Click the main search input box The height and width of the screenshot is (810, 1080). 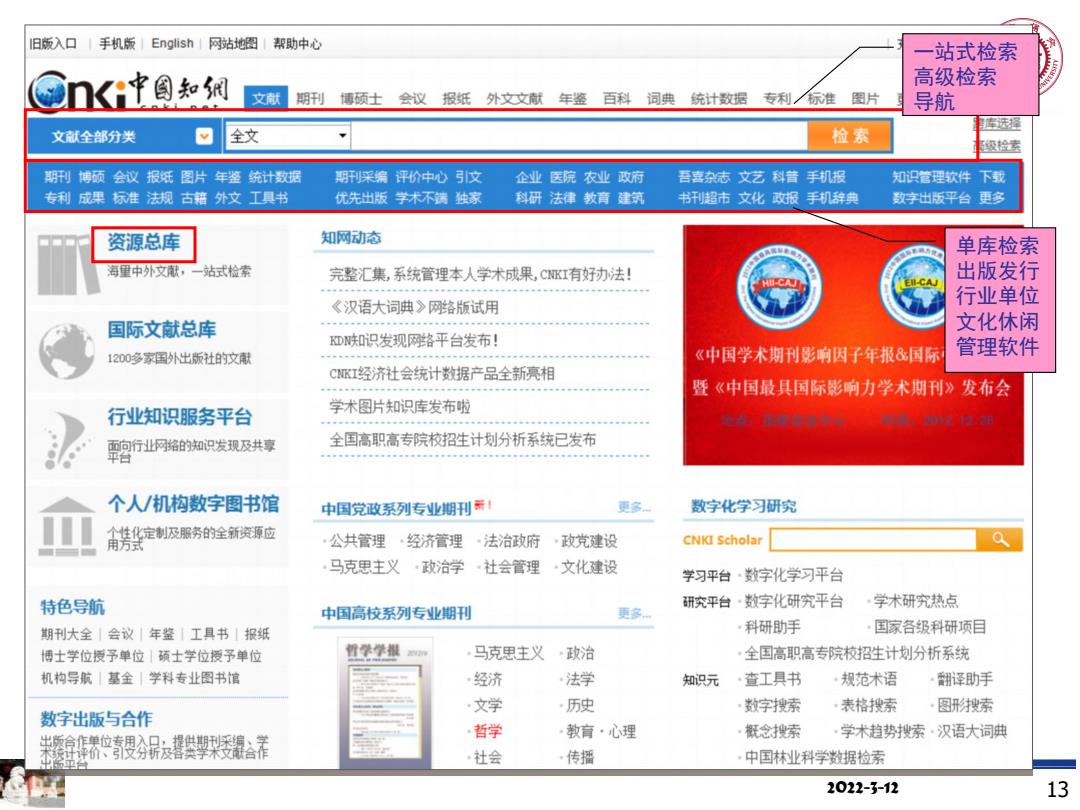[579, 136]
